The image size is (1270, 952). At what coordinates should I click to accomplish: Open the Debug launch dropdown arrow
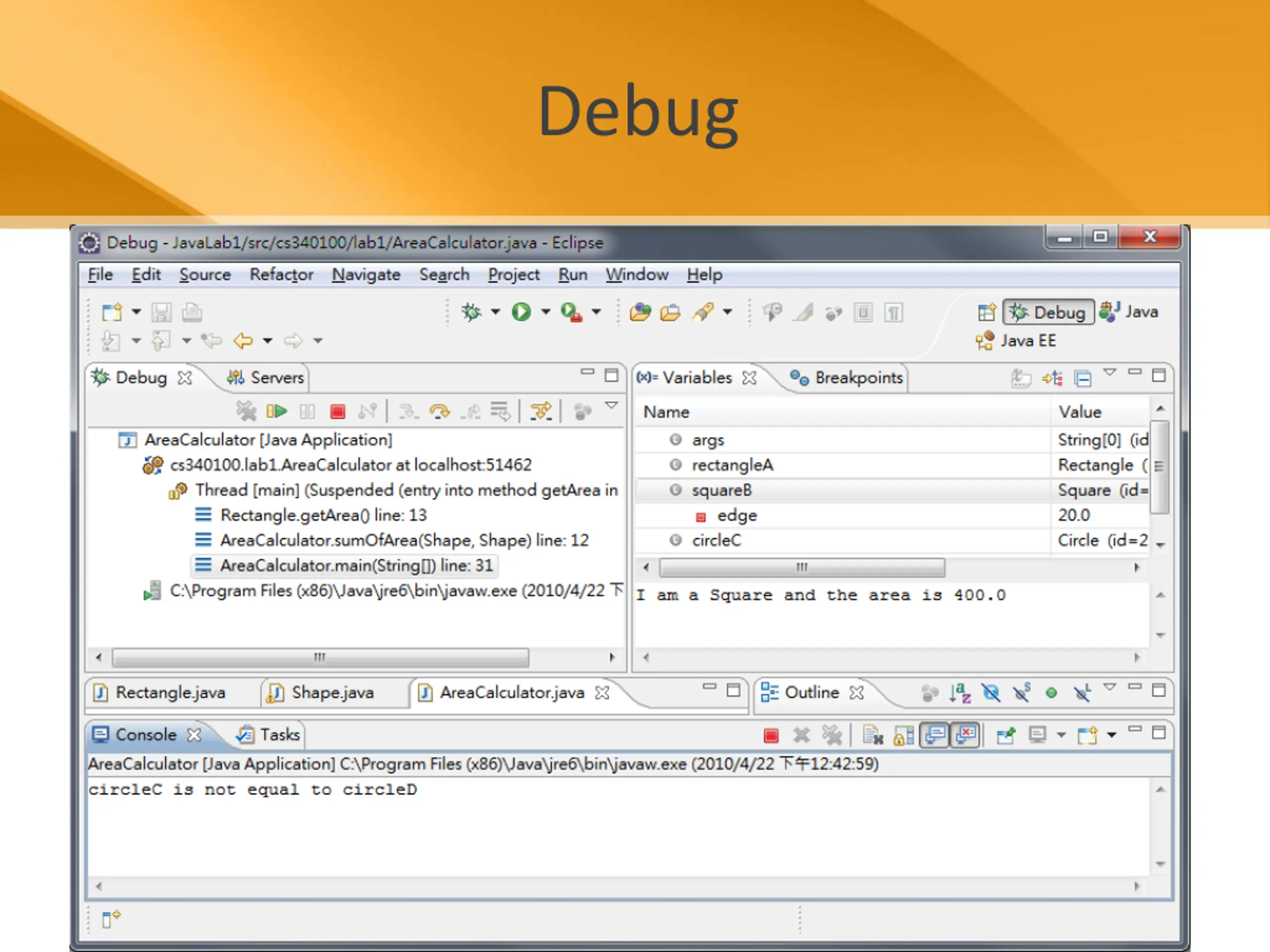[496, 311]
